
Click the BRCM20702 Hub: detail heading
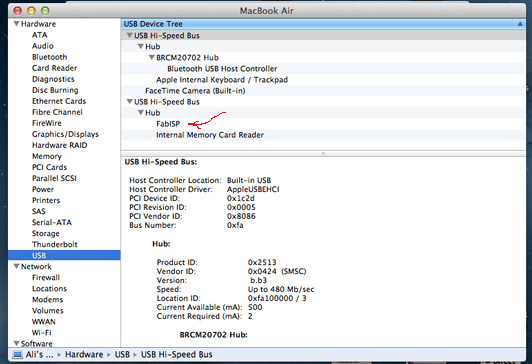[x=213, y=335]
